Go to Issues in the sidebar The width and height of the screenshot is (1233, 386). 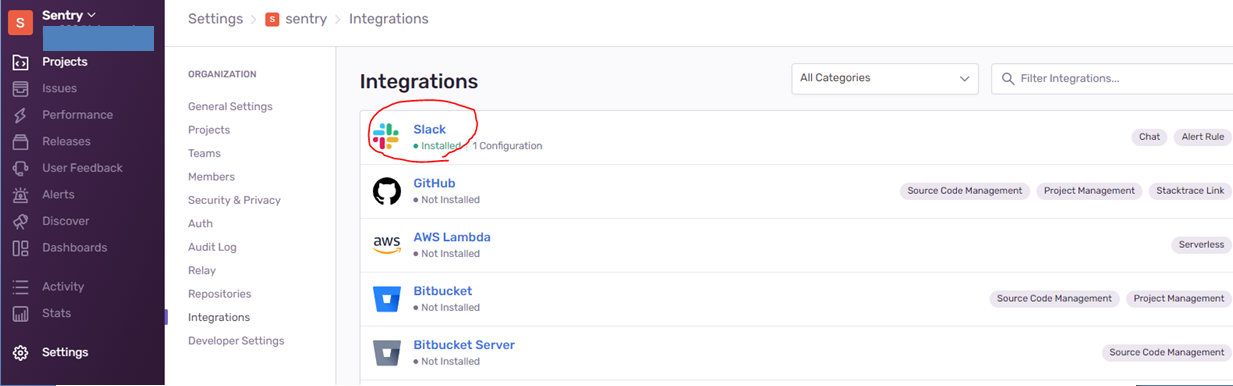point(59,88)
